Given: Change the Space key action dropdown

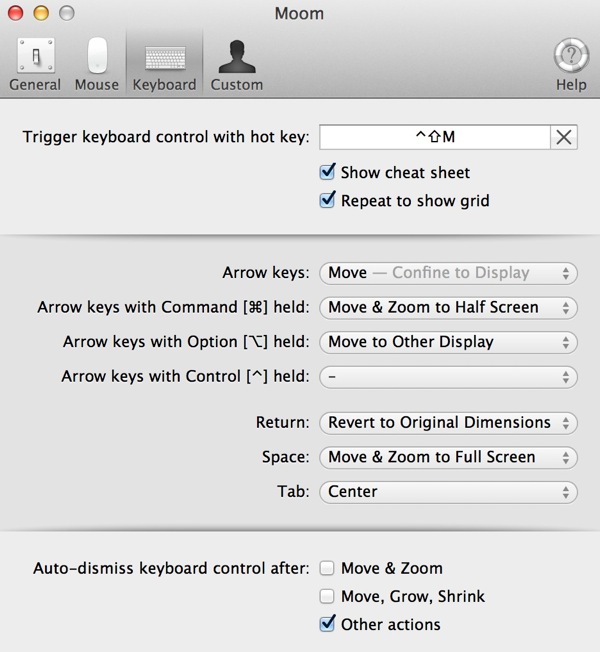Looking at the screenshot, I should coord(448,457).
